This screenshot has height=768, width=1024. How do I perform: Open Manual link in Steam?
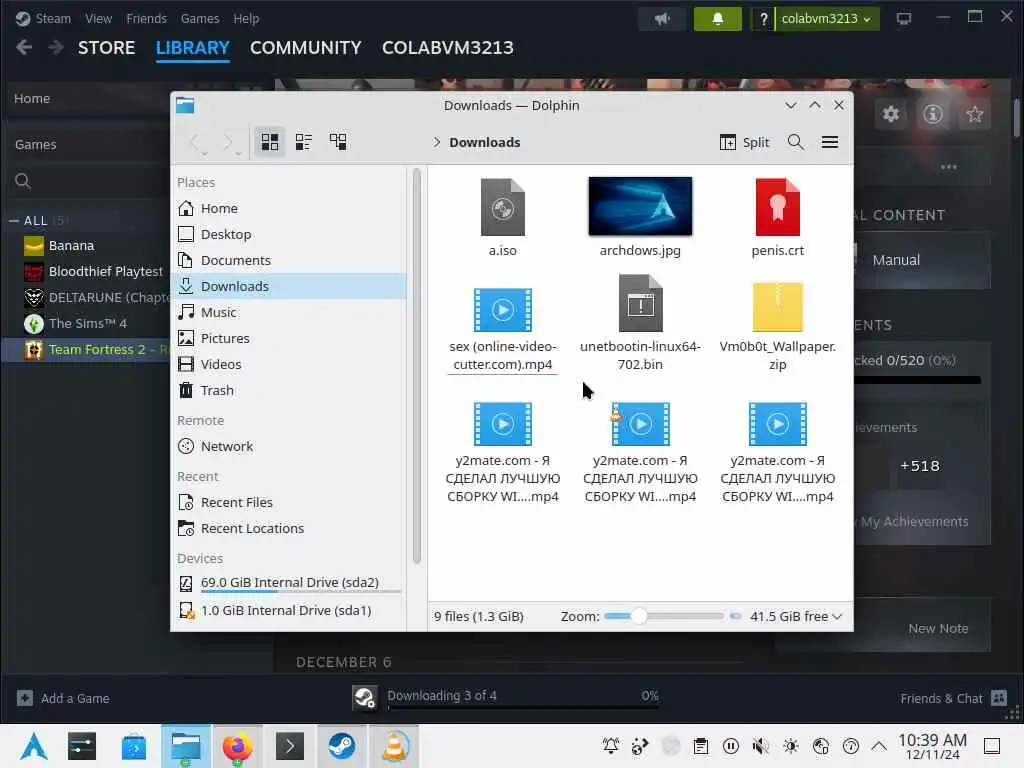click(x=896, y=260)
